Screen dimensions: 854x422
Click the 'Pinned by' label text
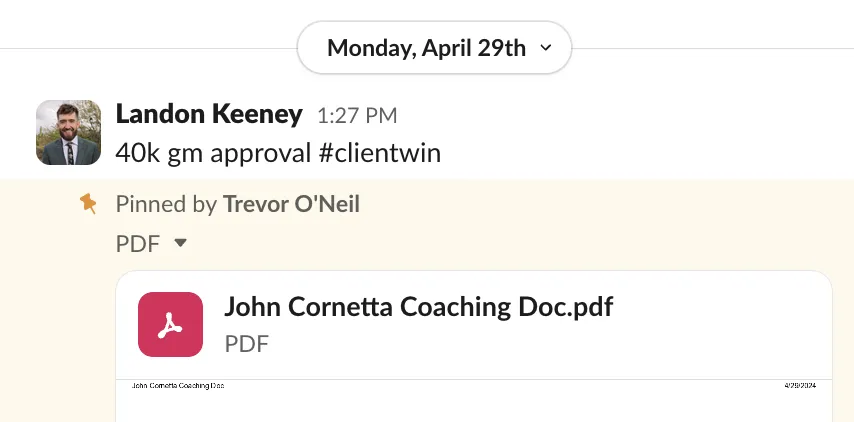(x=166, y=205)
